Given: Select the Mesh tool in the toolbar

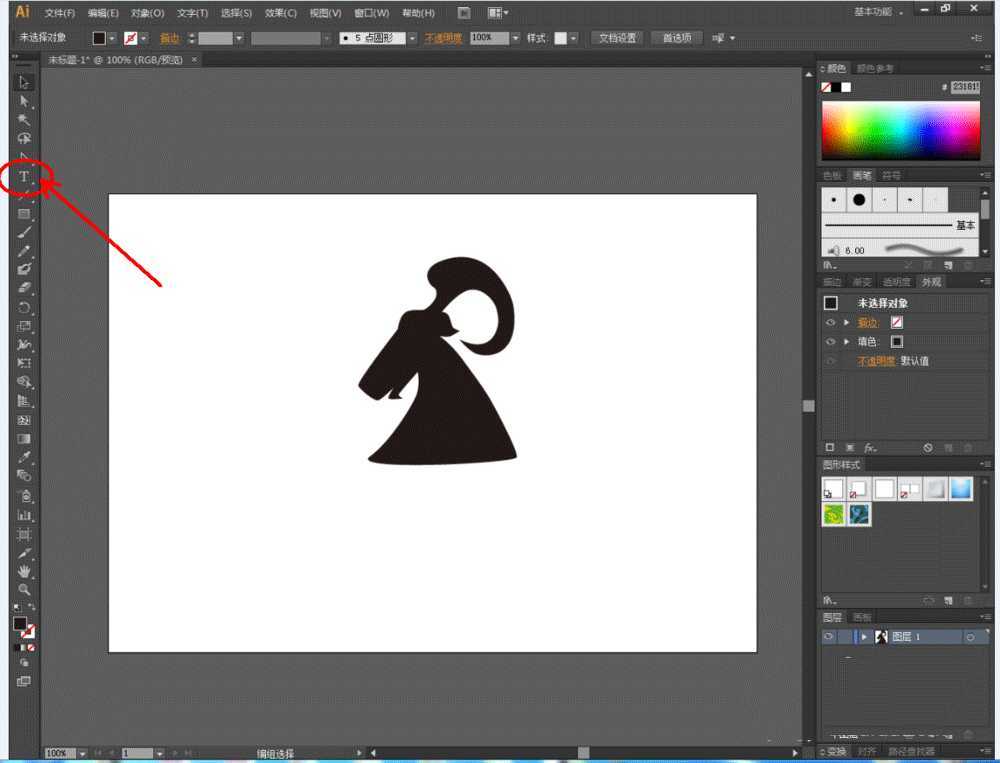Looking at the screenshot, I should (x=23, y=419).
